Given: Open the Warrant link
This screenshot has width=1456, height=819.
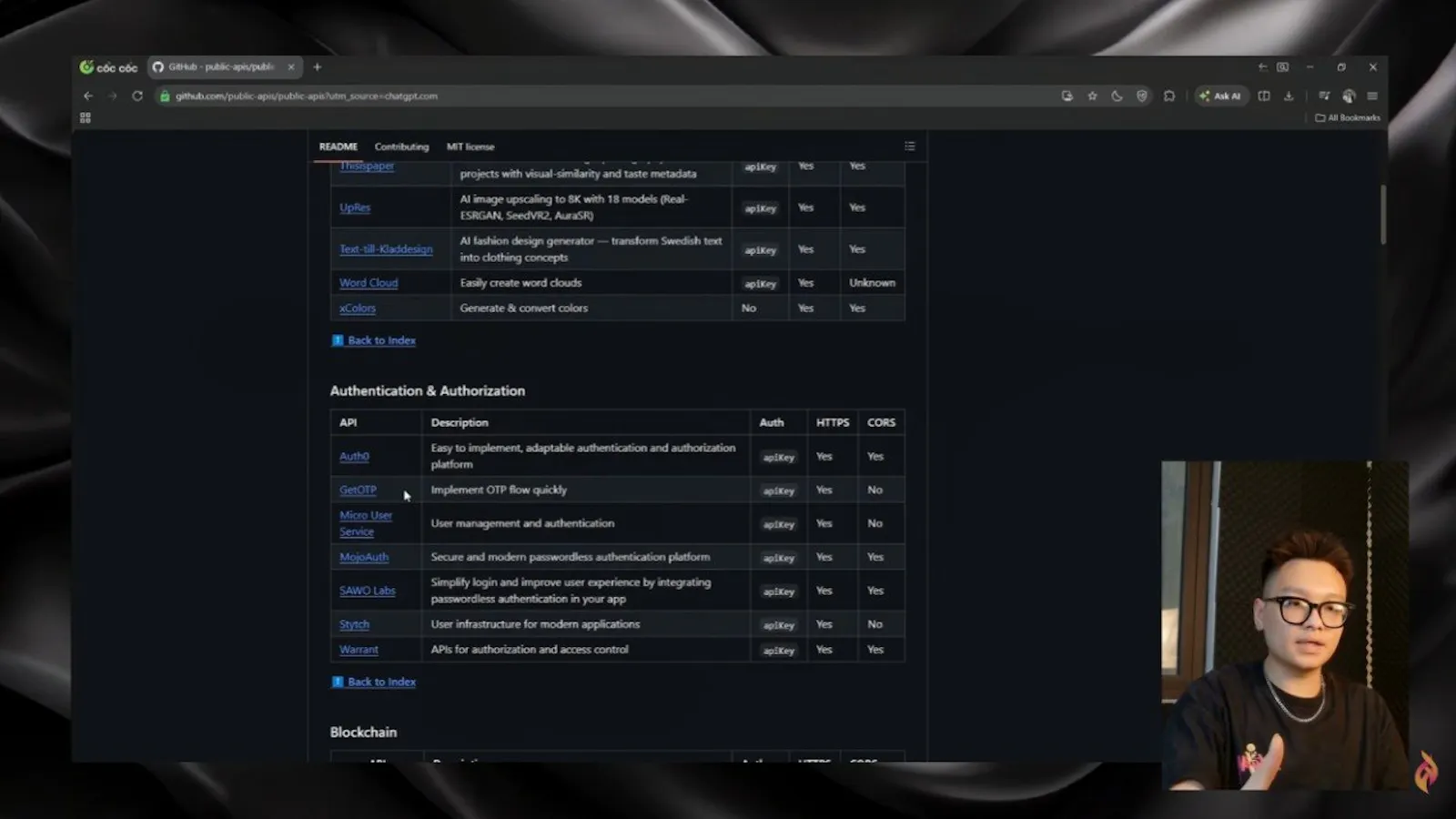Looking at the screenshot, I should point(359,650).
